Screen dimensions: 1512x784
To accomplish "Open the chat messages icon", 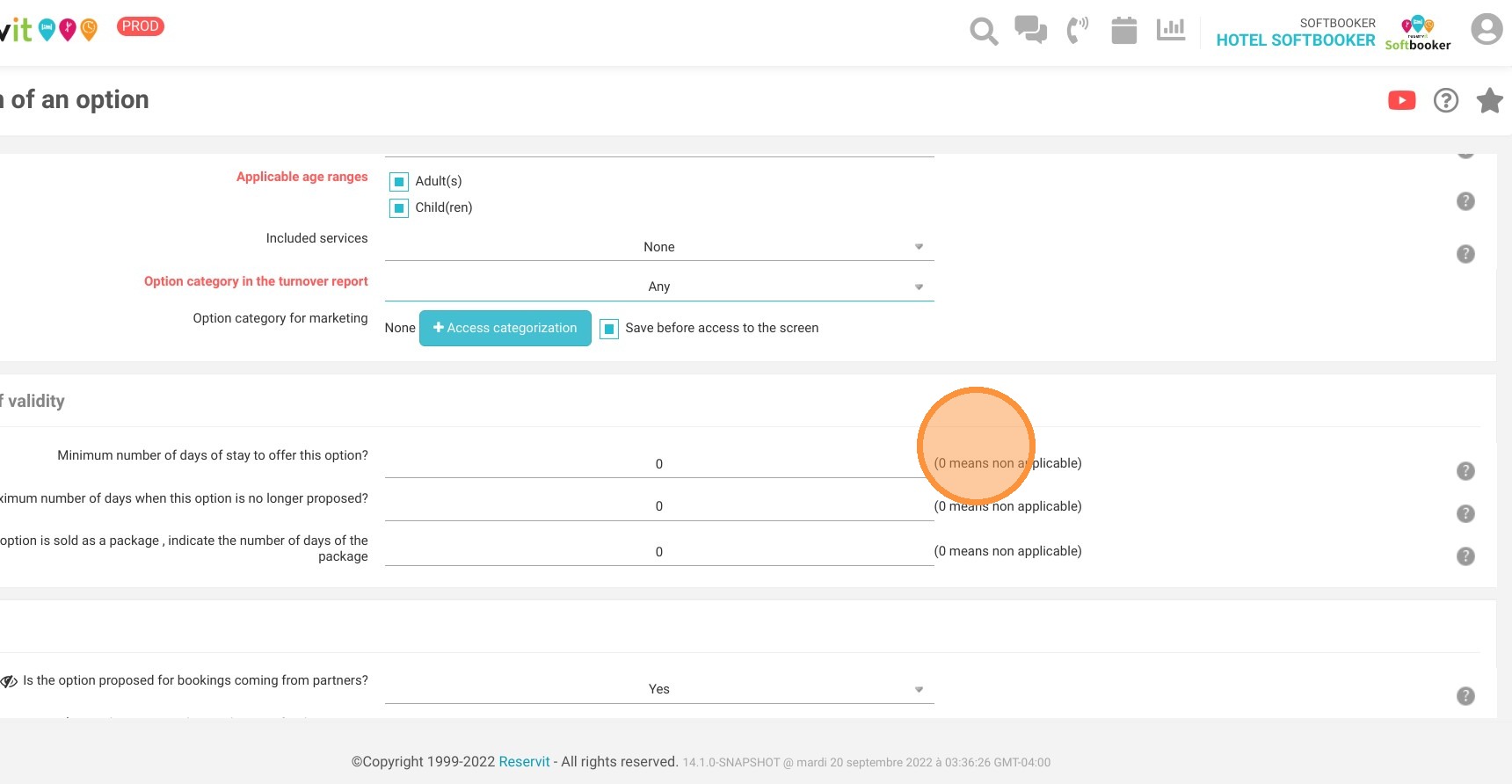I will point(1030,30).
